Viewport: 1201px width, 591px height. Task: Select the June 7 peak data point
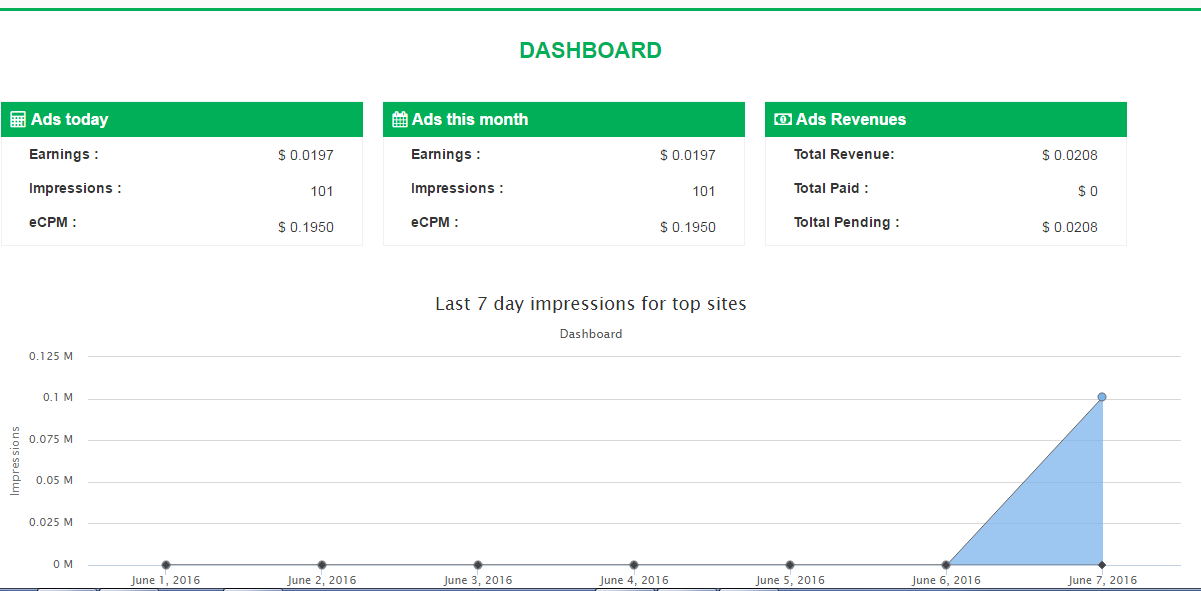coord(1102,397)
